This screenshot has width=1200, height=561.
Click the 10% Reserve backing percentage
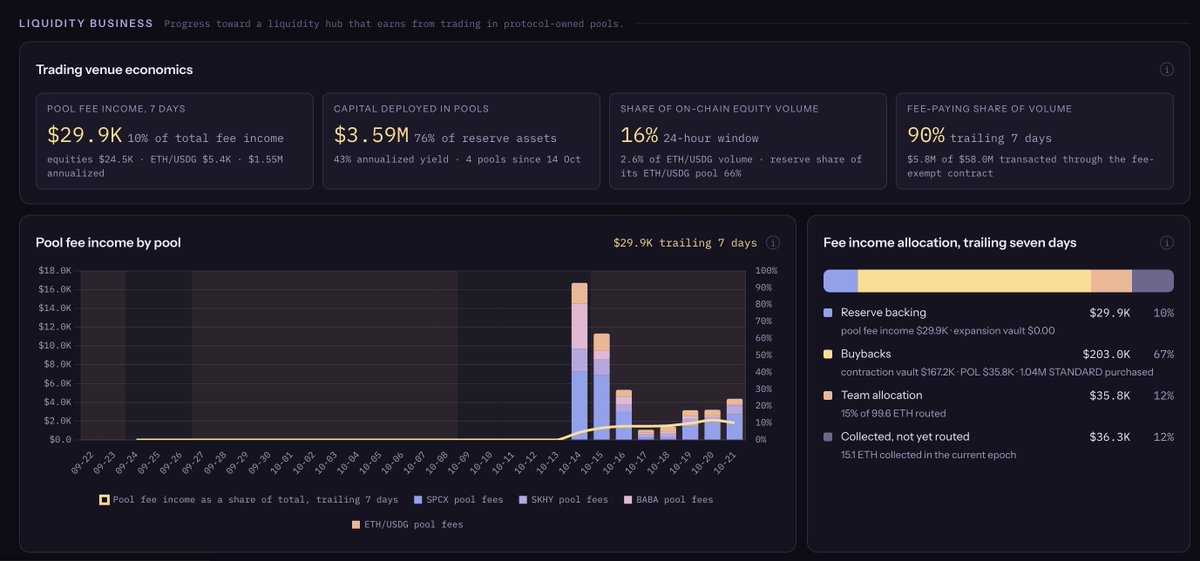coord(1163,313)
